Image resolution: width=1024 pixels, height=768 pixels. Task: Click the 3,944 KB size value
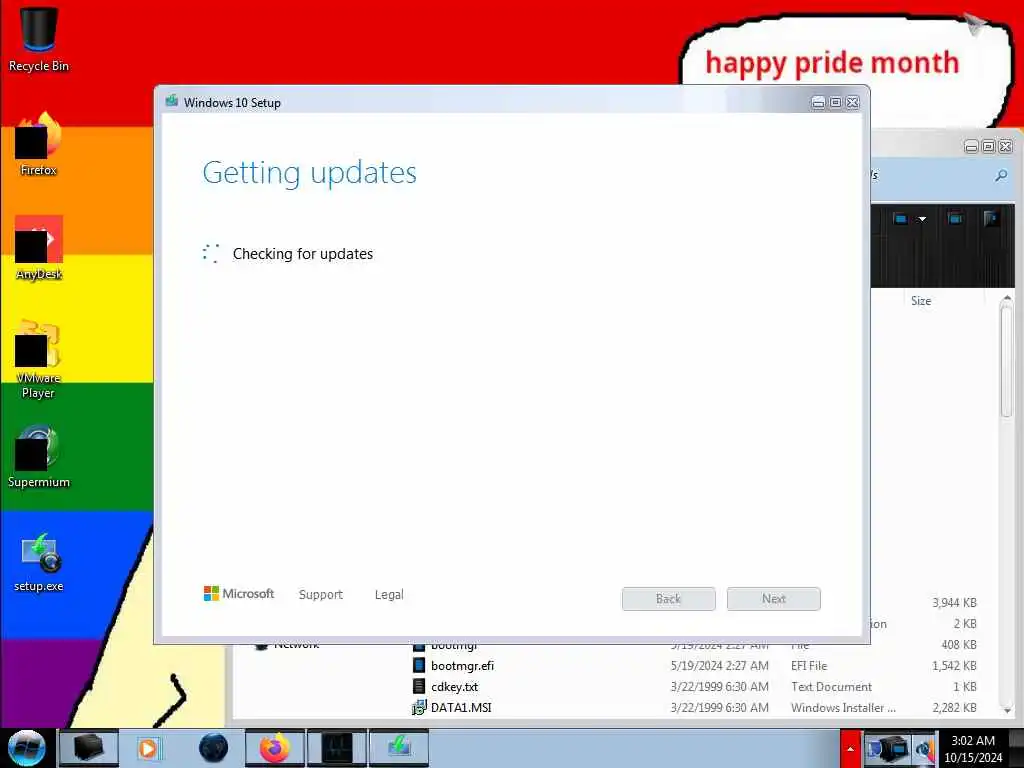coord(954,602)
